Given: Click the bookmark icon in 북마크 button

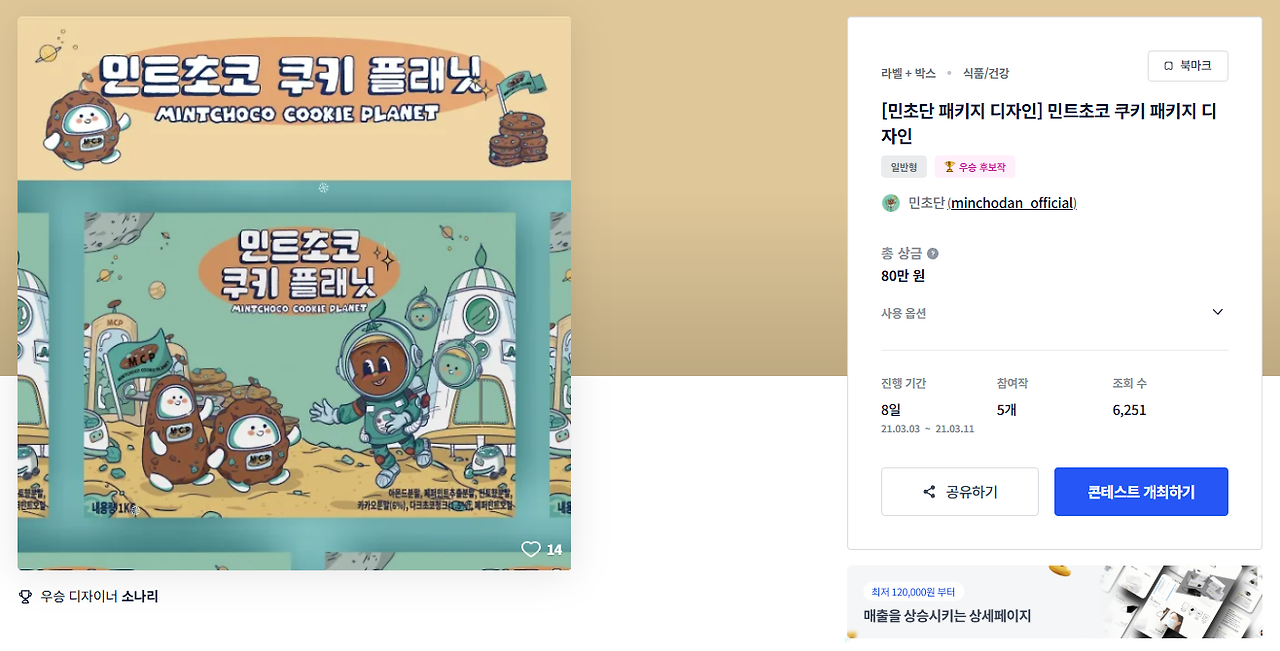Looking at the screenshot, I should coord(1168,66).
